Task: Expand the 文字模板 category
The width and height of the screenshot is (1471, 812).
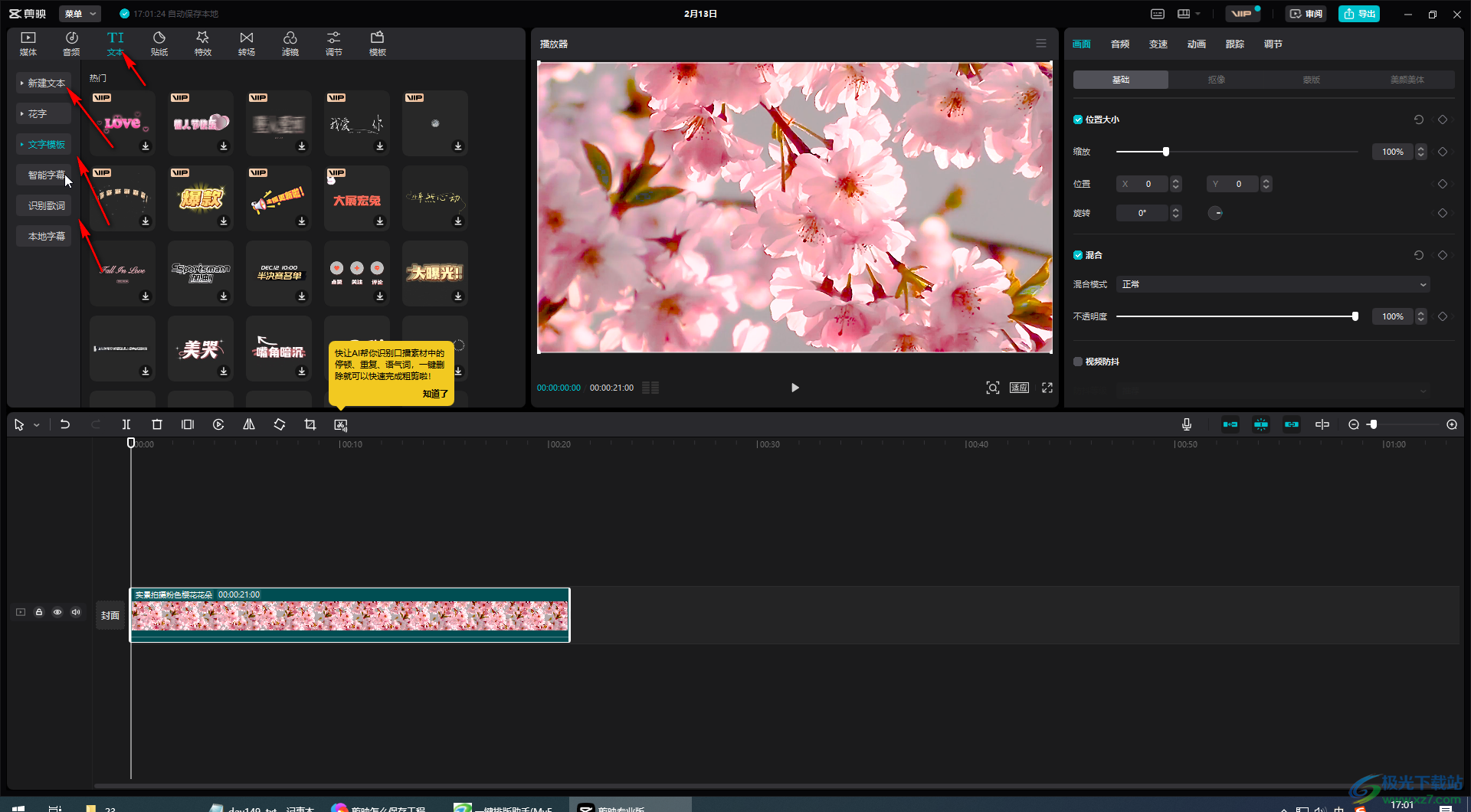Action: pos(44,144)
